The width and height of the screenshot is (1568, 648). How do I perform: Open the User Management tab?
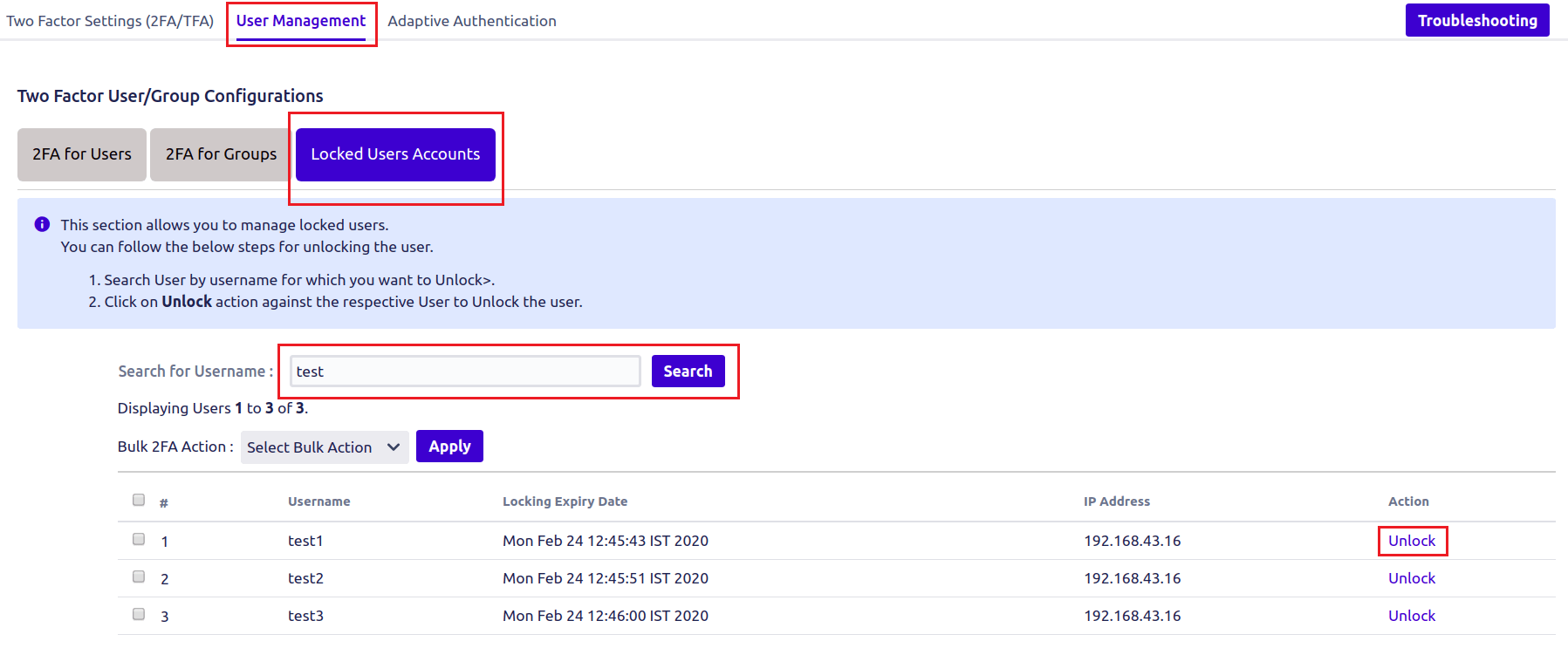point(301,21)
